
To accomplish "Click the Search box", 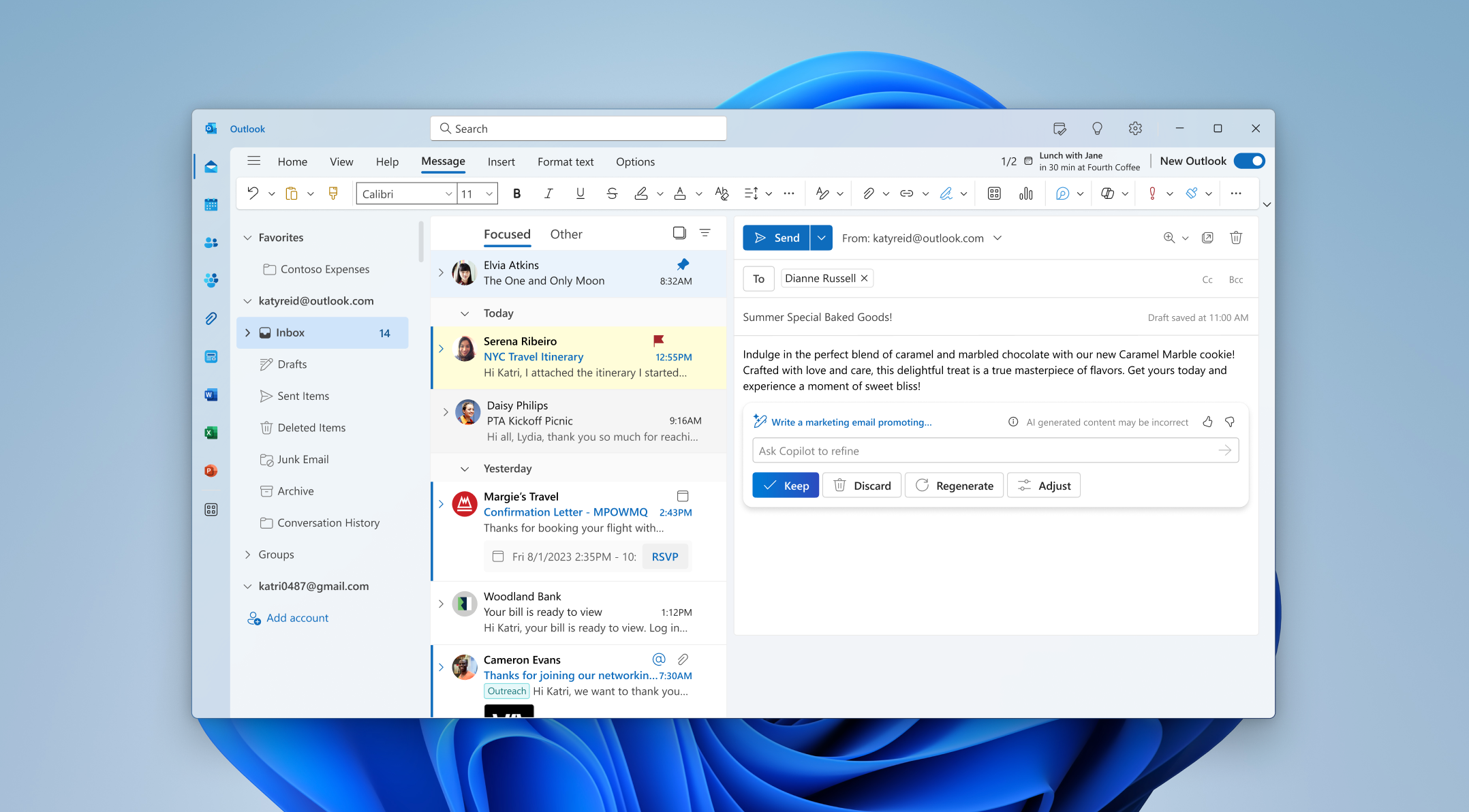I will pos(578,128).
